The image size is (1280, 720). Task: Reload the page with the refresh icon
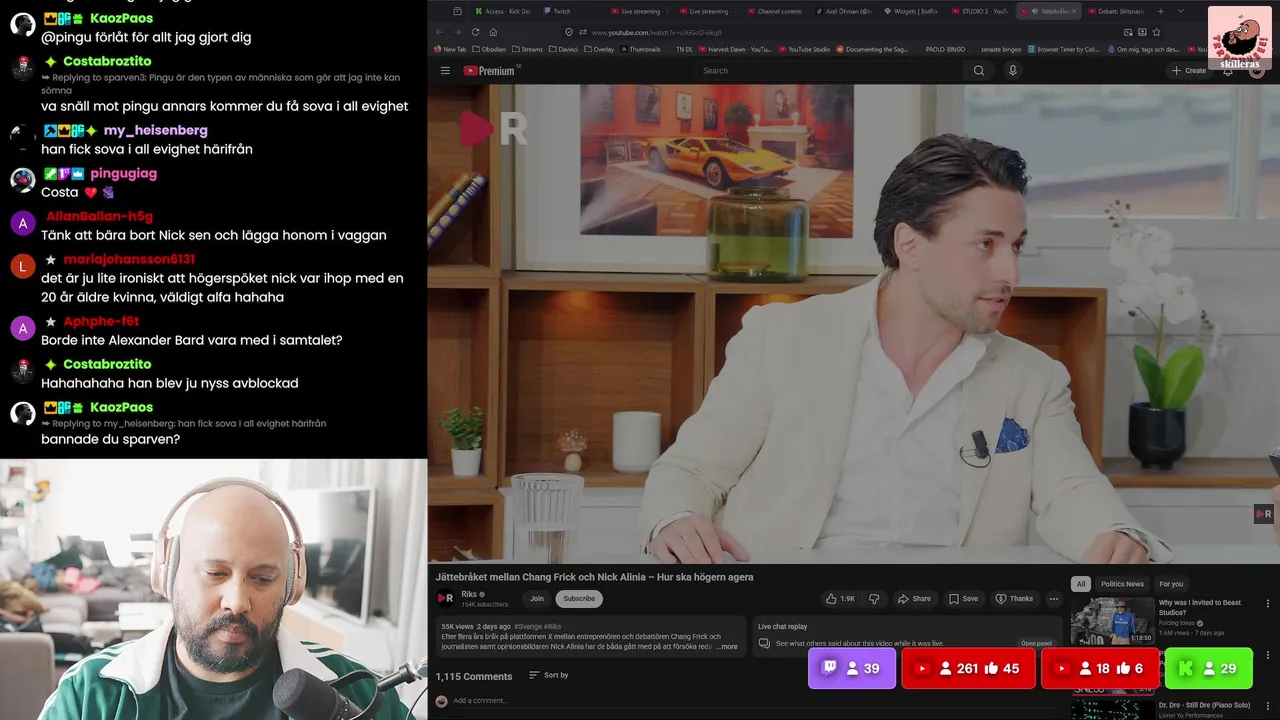[475, 32]
